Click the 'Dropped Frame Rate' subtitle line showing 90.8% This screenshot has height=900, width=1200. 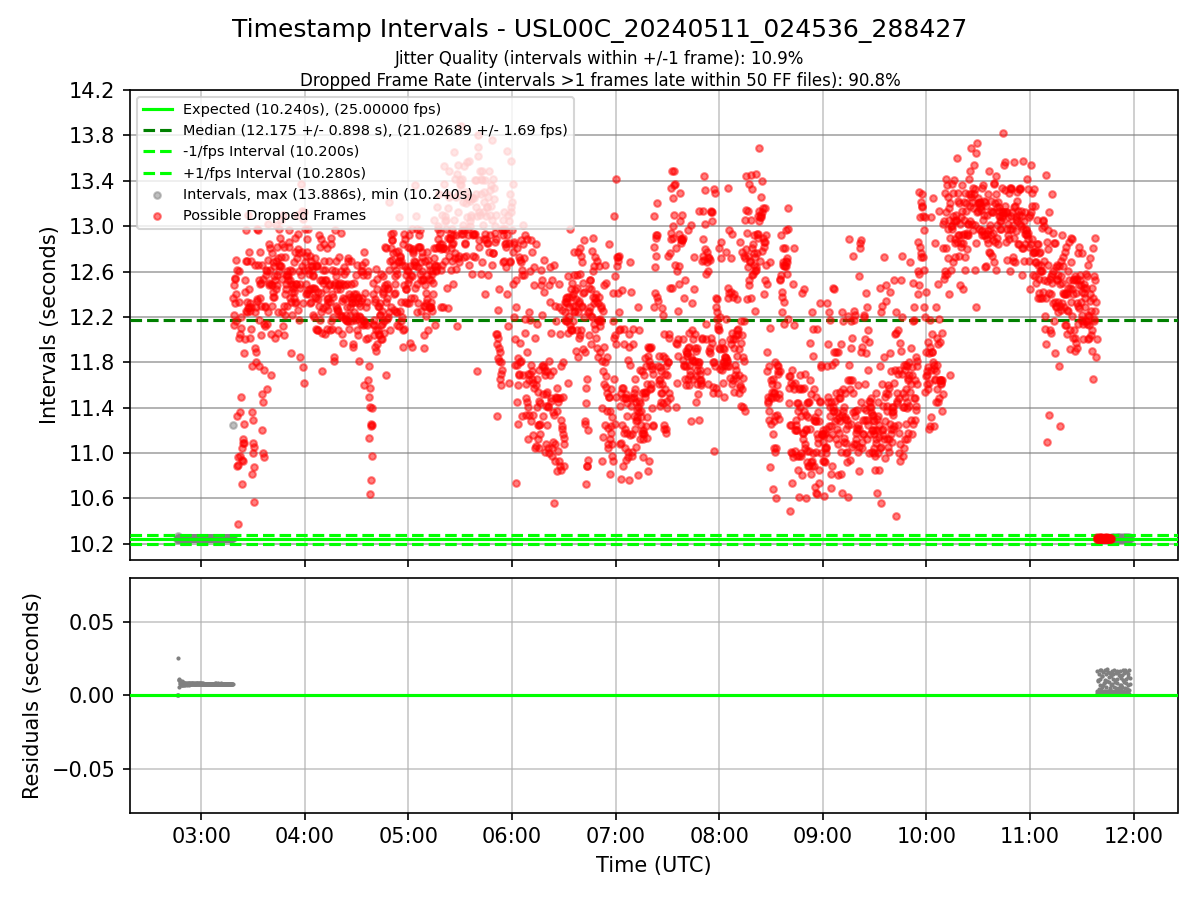pyautogui.click(x=599, y=79)
